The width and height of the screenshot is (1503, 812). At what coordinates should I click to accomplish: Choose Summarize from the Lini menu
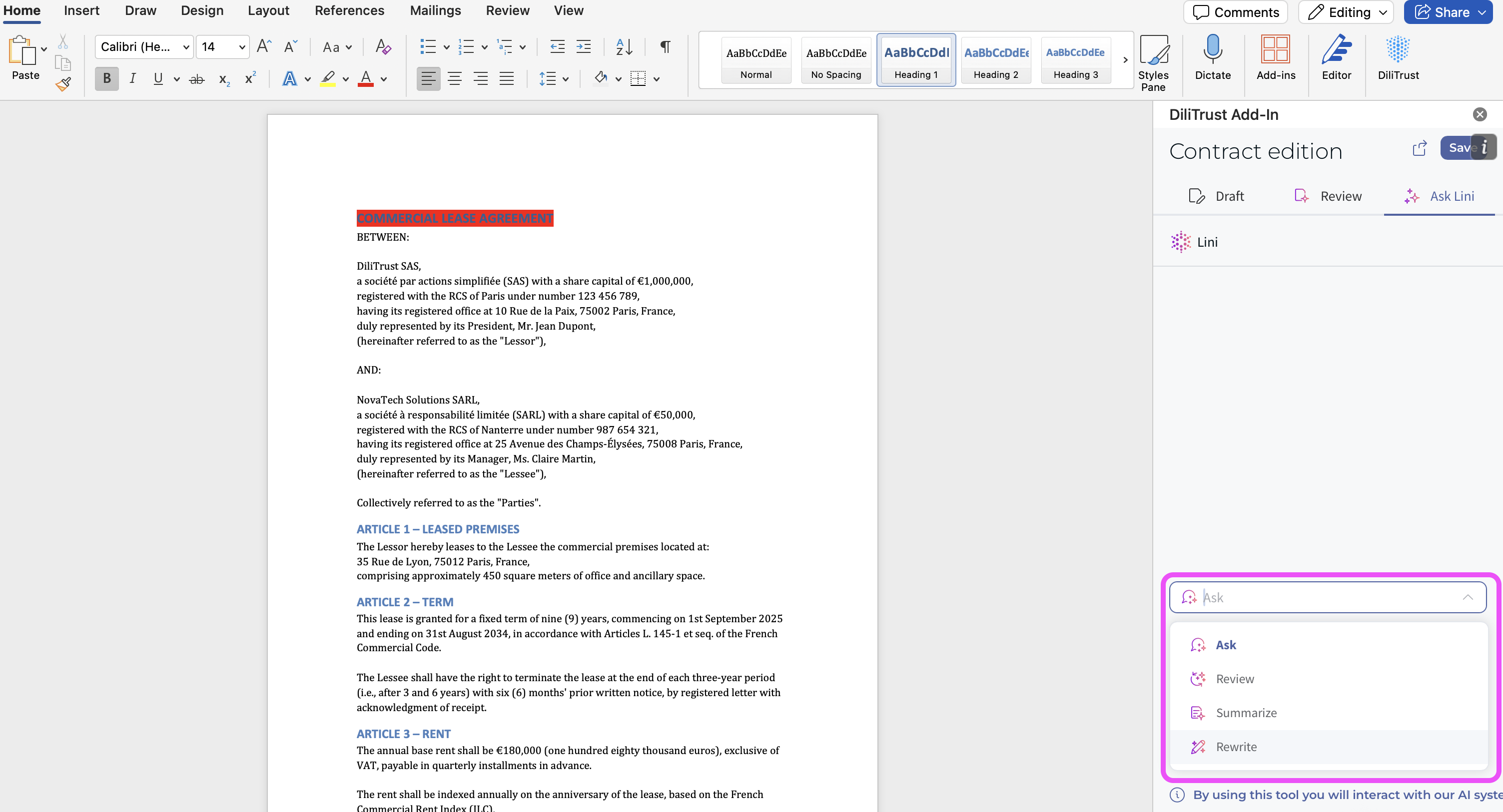tap(1246, 713)
